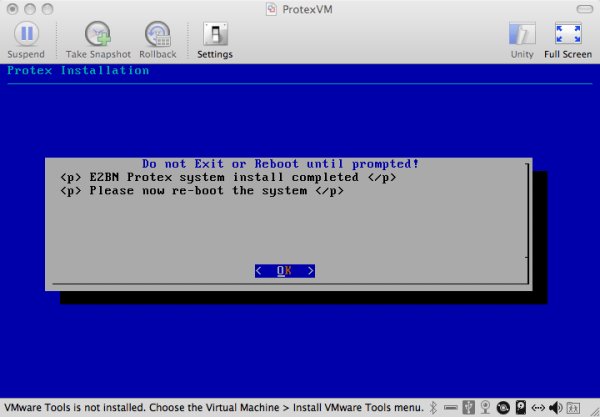Screen dimensions: 600x417
Task: Confirm the OK button in installer dialog
Action: (x=285, y=271)
